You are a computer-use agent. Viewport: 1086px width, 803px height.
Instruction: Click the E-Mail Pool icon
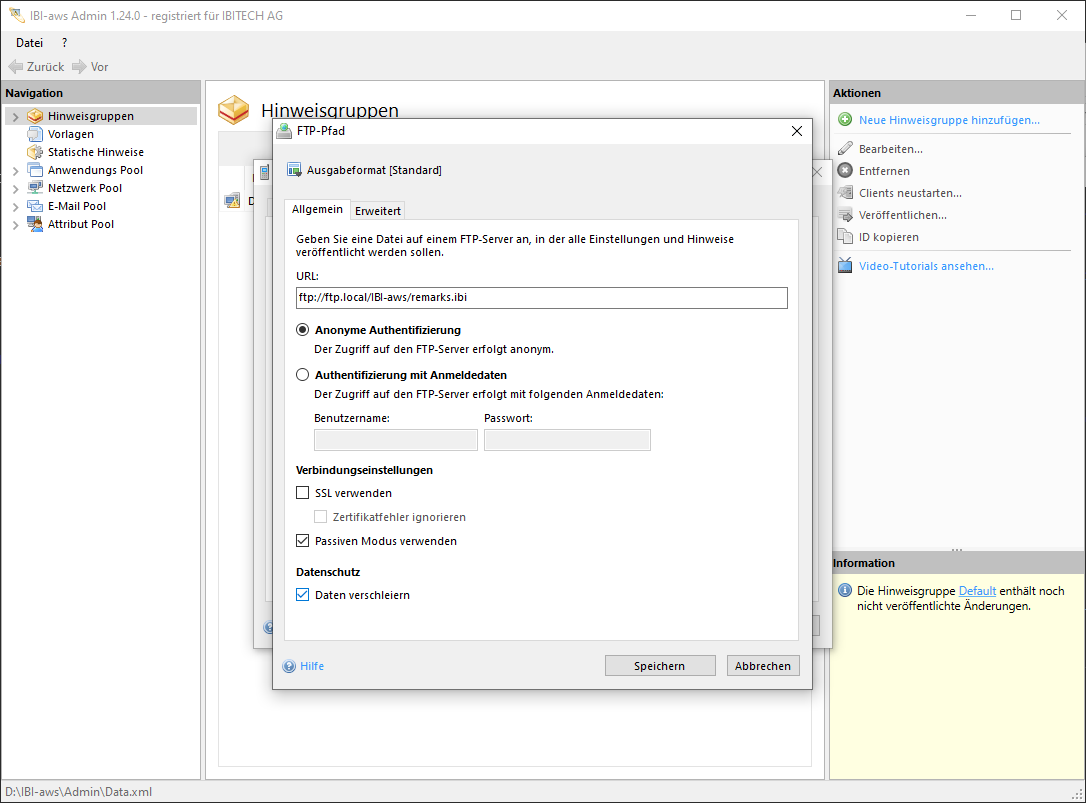point(35,206)
